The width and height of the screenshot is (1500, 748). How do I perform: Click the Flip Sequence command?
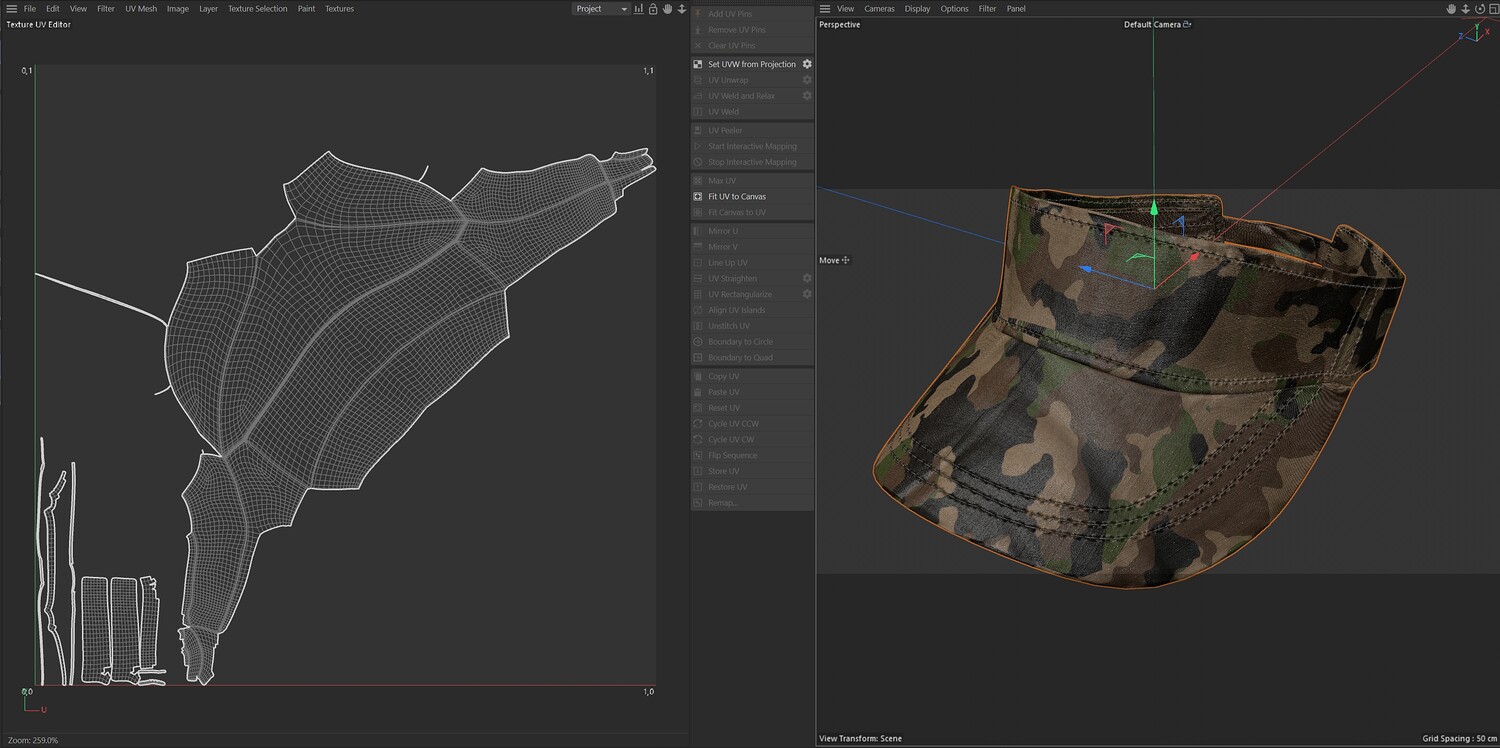(x=752, y=456)
